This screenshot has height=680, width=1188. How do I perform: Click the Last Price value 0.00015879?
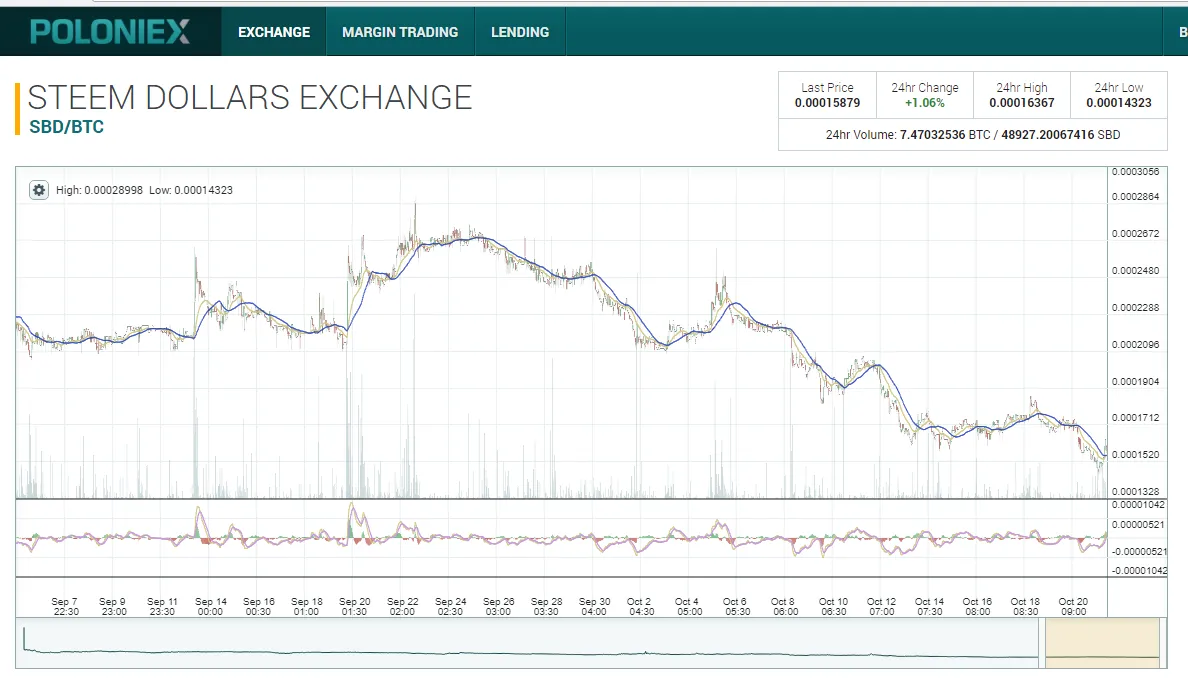(827, 103)
